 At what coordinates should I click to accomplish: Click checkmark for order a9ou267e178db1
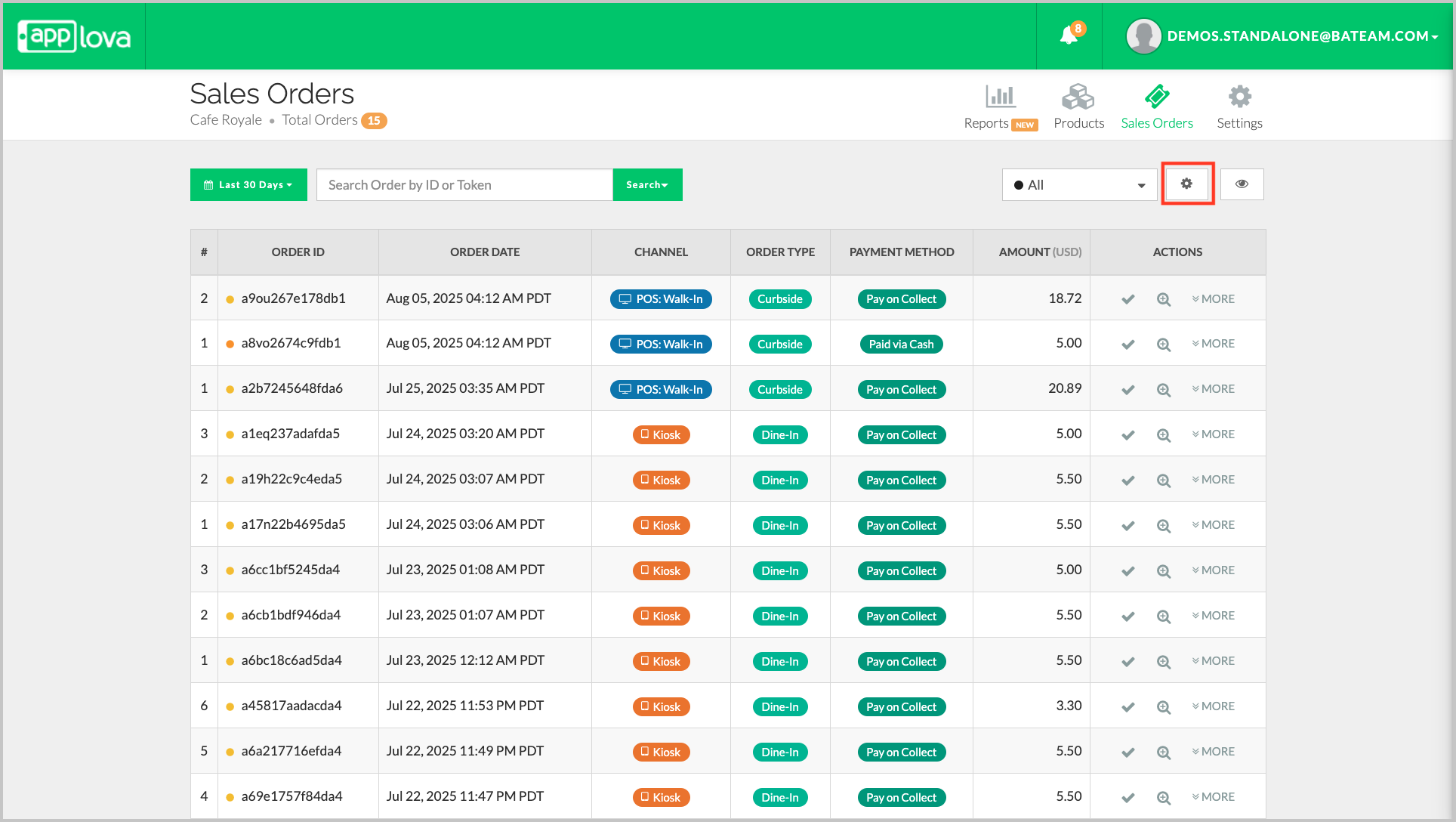click(x=1127, y=299)
